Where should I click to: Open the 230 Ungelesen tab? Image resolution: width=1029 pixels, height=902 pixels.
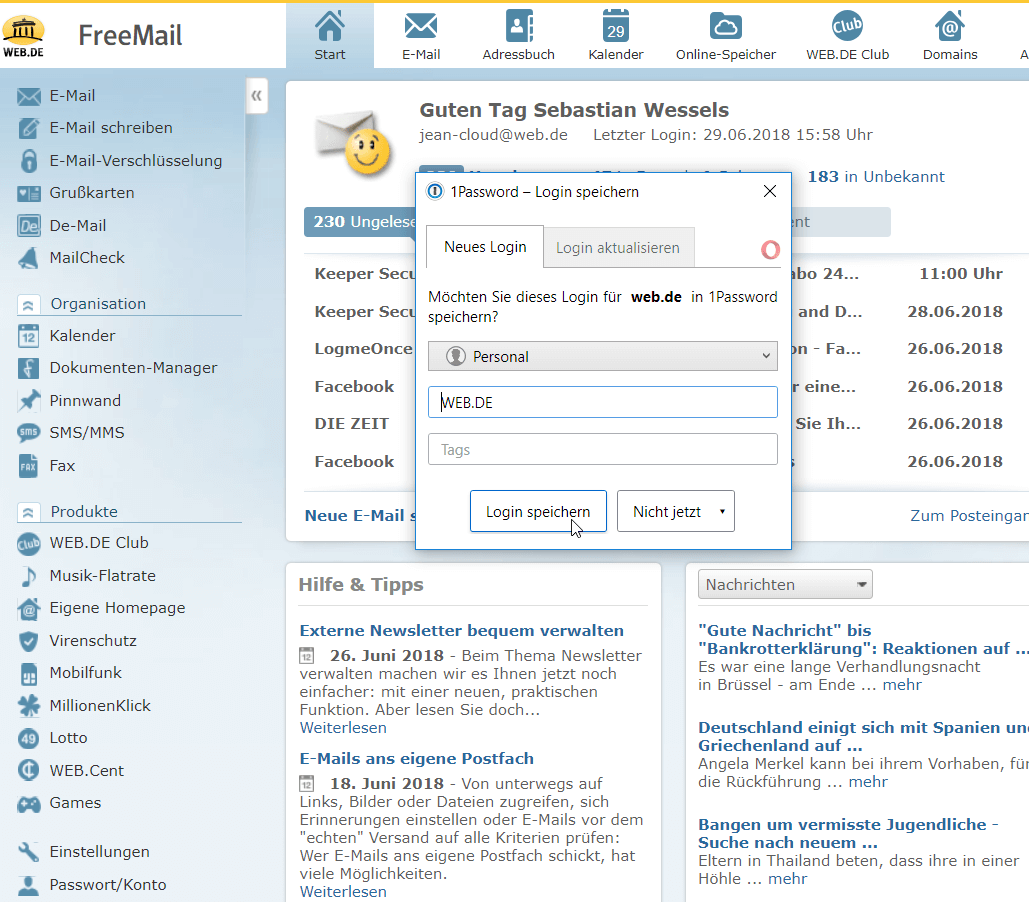pos(360,222)
